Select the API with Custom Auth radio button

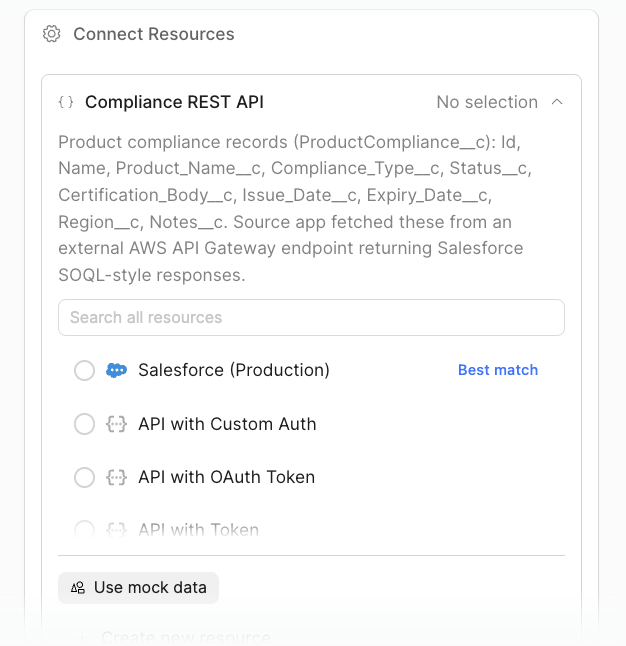tap(84, 424)
